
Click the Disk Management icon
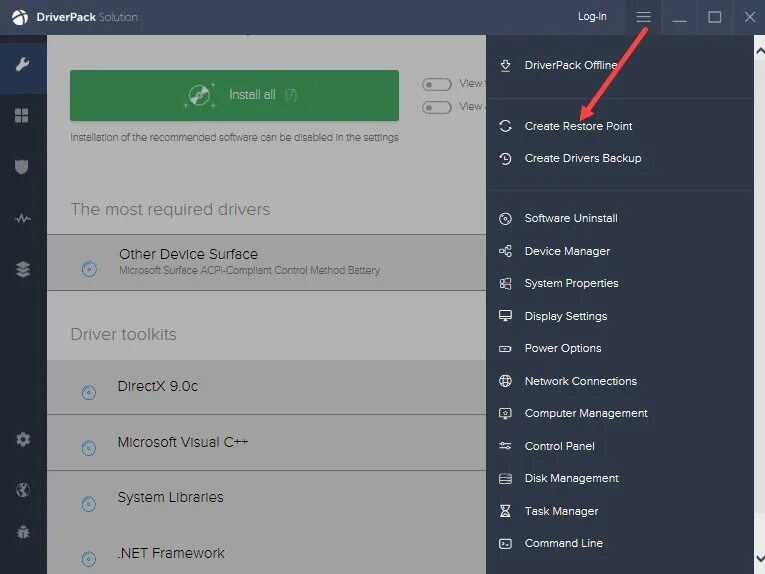[505, 478]
